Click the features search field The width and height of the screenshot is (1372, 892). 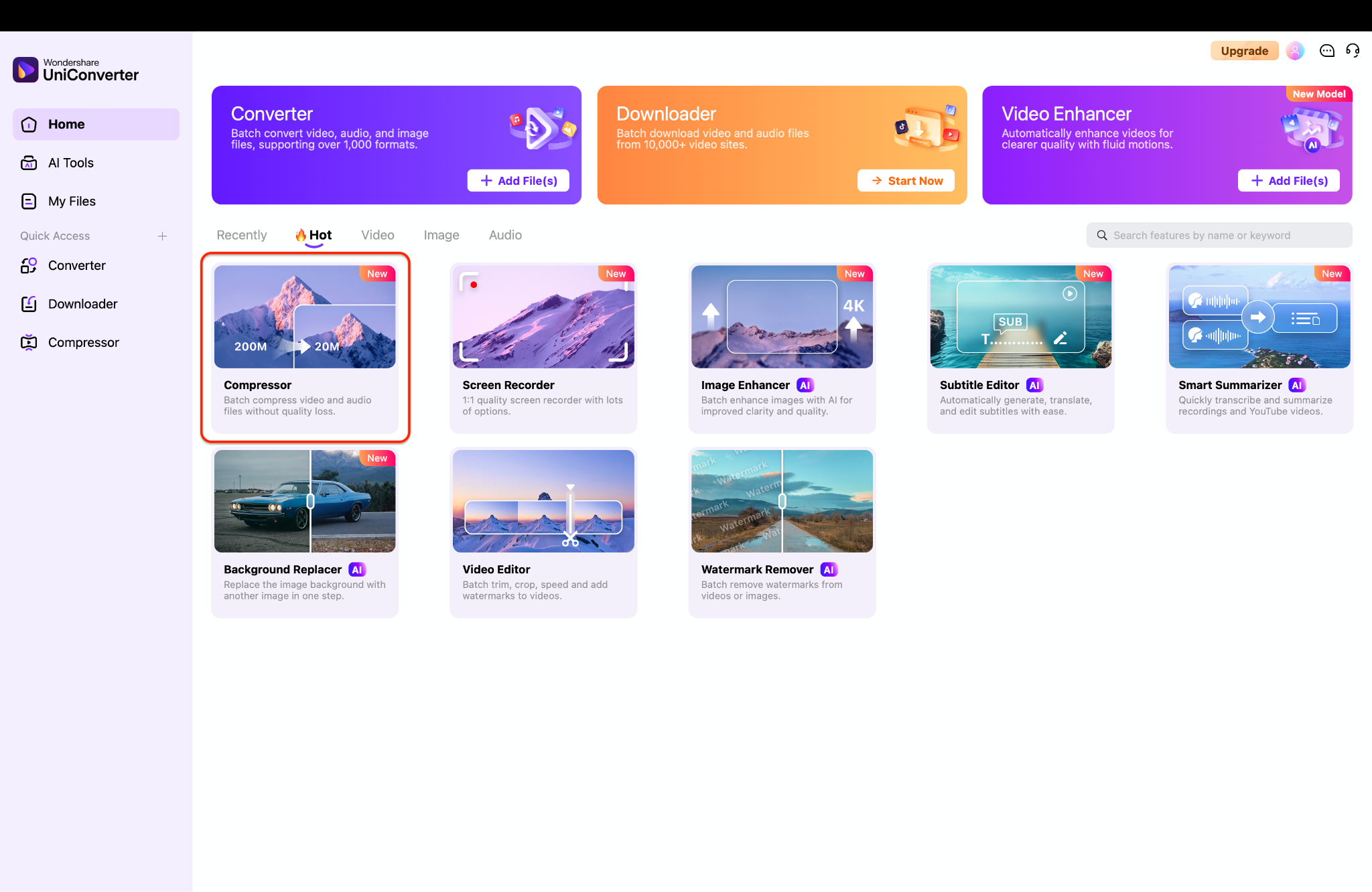point(1219,235)
